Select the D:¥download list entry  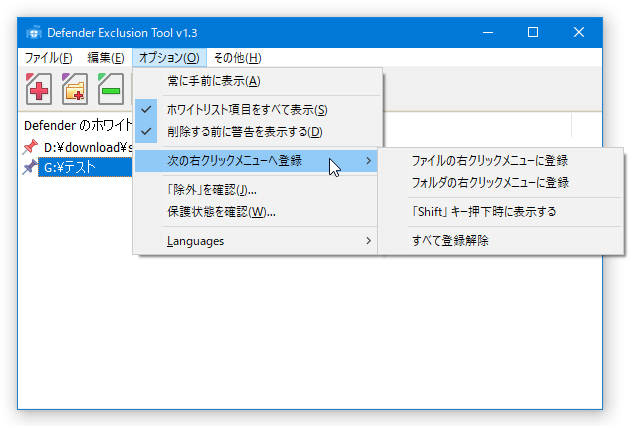[87, 147]
